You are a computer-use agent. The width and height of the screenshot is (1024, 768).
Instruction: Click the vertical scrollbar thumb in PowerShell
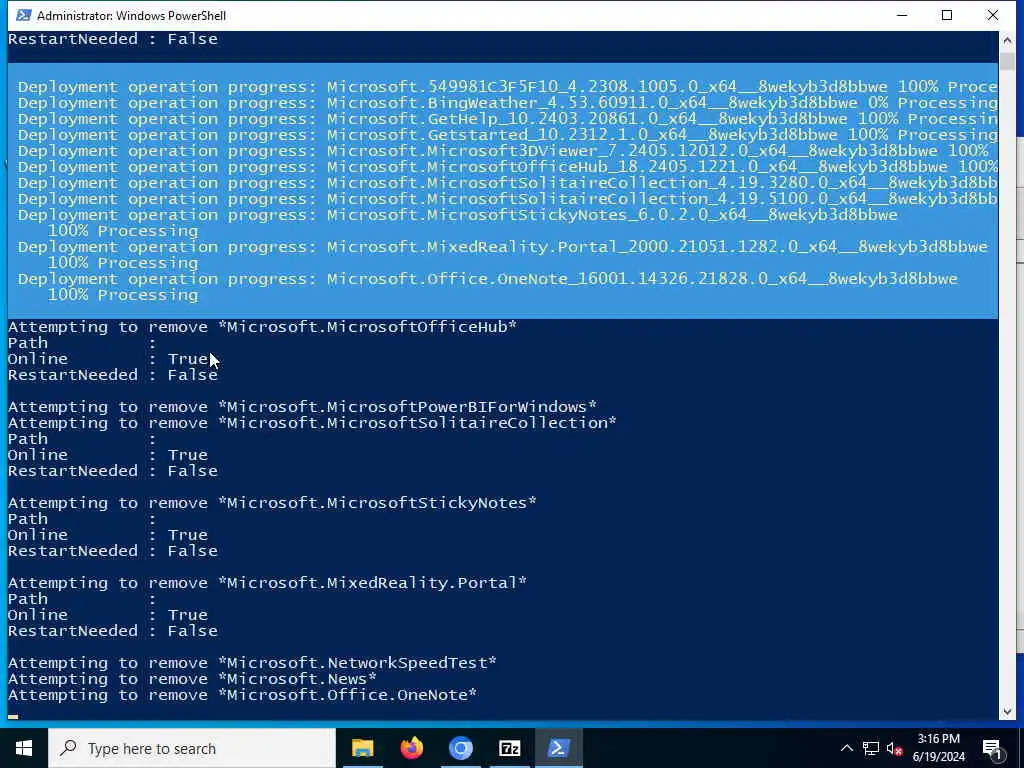(x=1006, y=61)
